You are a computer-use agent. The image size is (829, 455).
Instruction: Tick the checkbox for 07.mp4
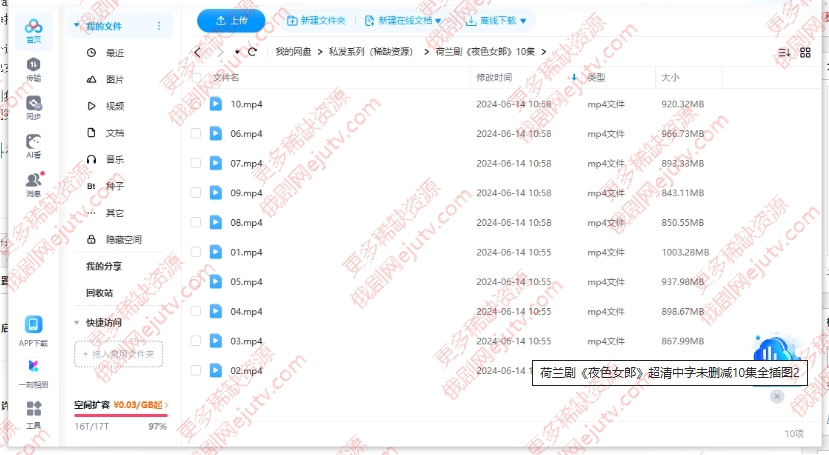[x=196, y=163]
